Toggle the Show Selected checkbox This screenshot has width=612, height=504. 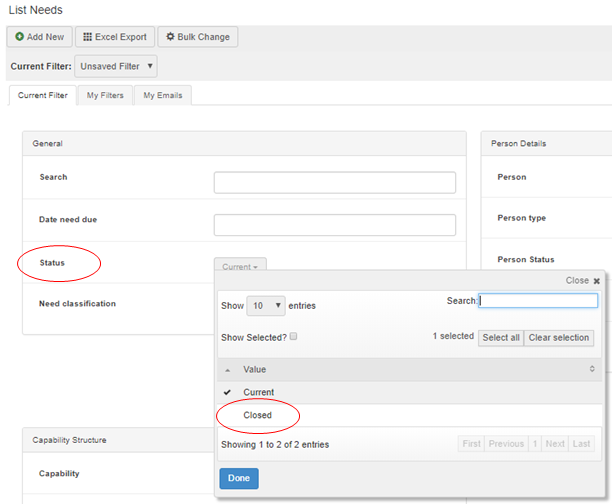tap(292, 337)
